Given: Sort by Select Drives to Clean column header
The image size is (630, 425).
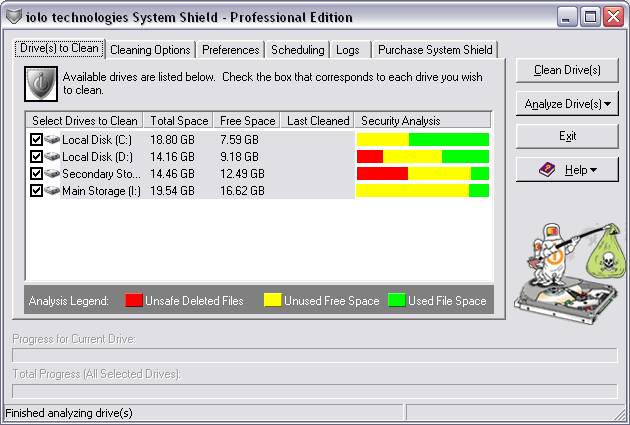Looking at the screenshot, I should click(x=85, y=121).
